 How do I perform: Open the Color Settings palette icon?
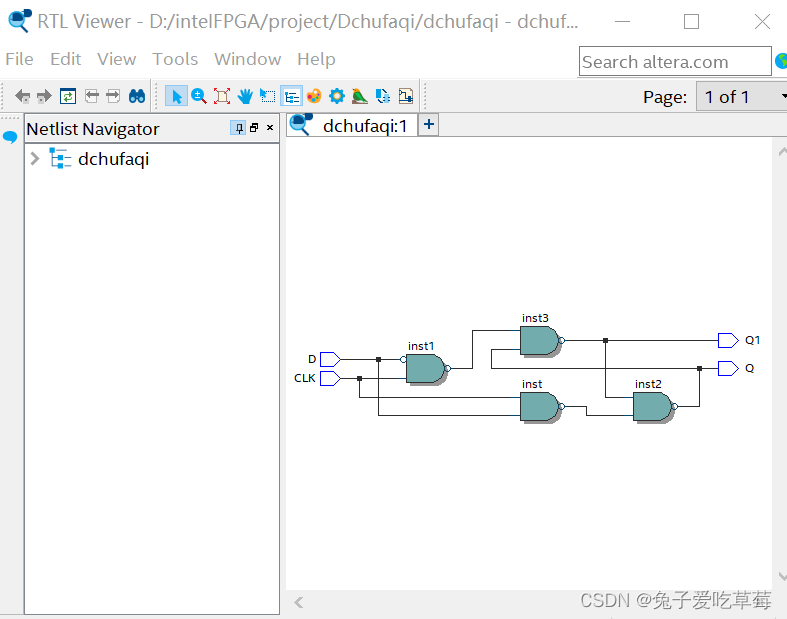pyautogui.click(x=314, y=96)
